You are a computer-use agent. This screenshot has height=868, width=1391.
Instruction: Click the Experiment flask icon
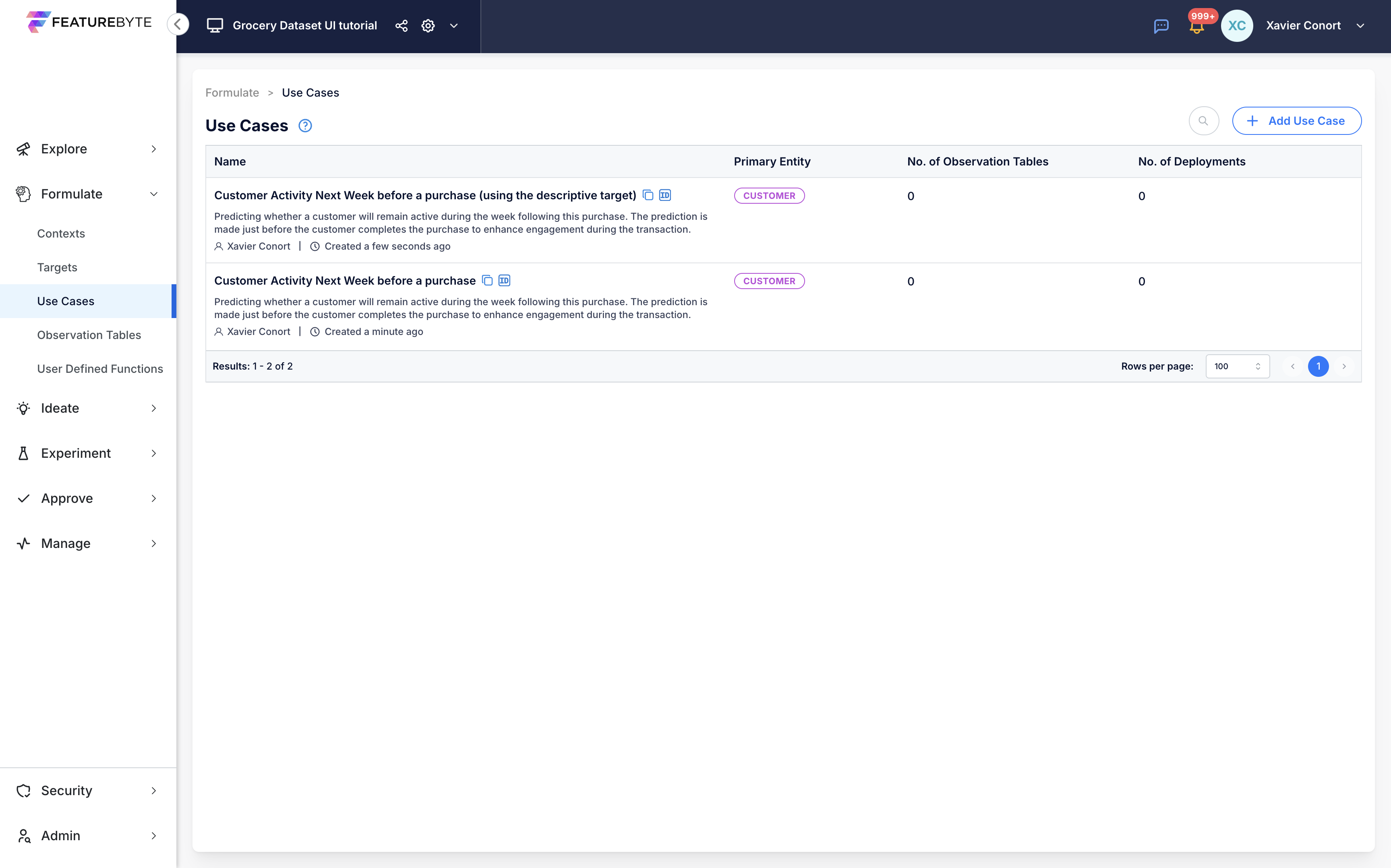(23, 453)
